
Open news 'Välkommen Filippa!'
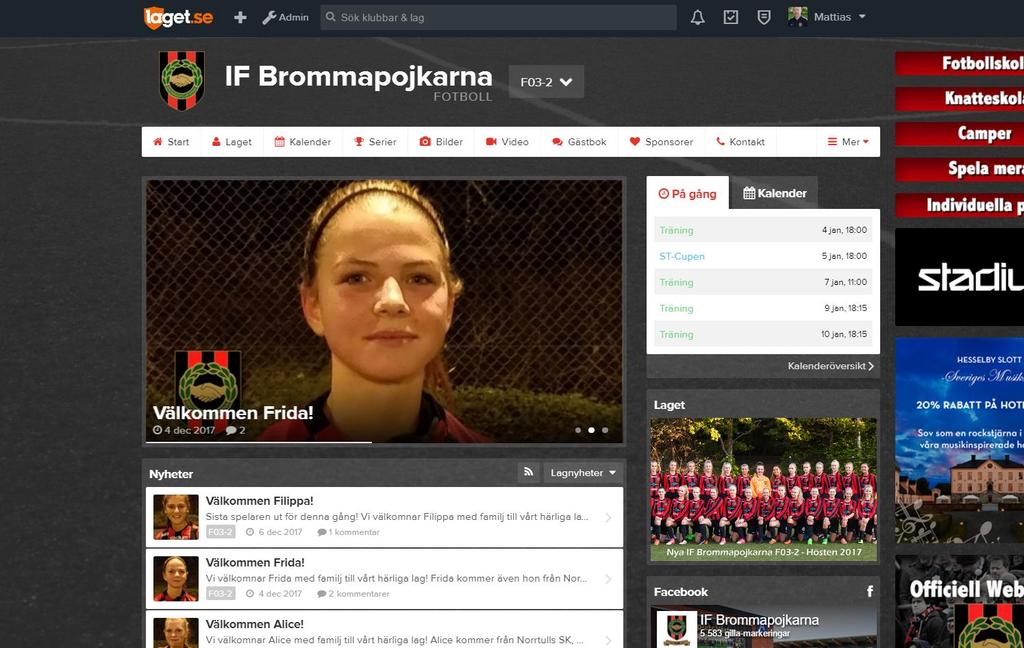pyautogui.click(x=259, y=501)
